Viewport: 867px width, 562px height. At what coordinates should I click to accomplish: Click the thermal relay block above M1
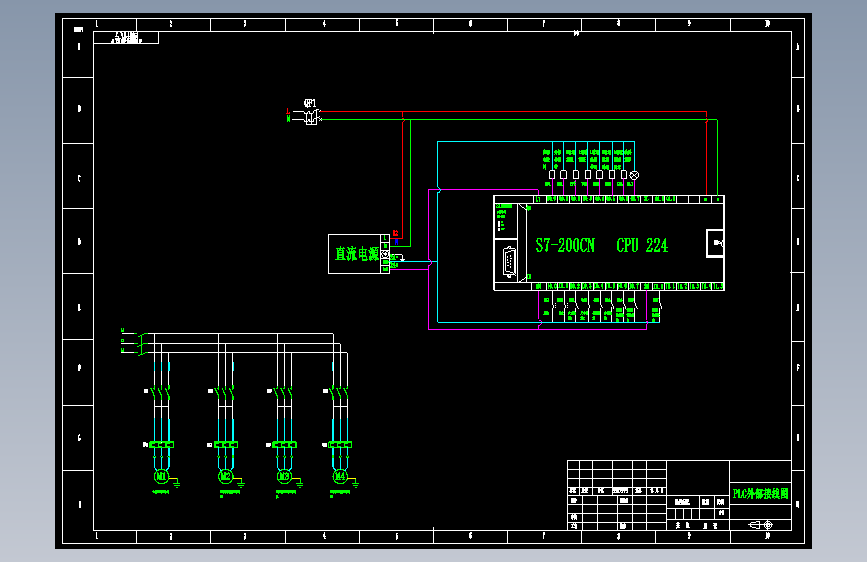(x=161, y=445)
